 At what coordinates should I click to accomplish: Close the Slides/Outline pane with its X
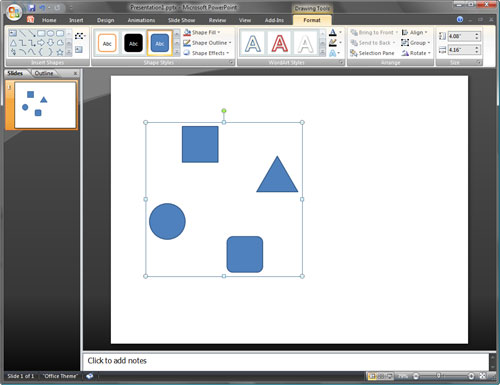coord(75,73)
